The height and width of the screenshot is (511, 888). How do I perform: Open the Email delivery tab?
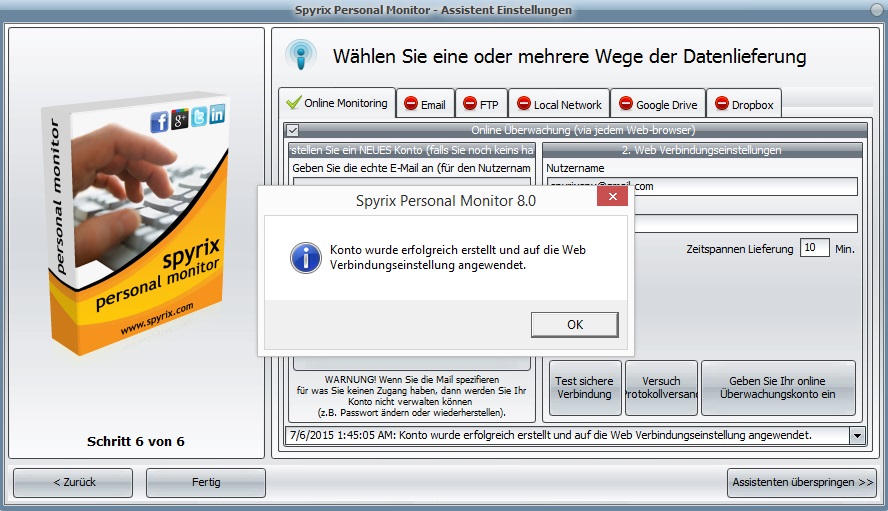pos(425,104)
